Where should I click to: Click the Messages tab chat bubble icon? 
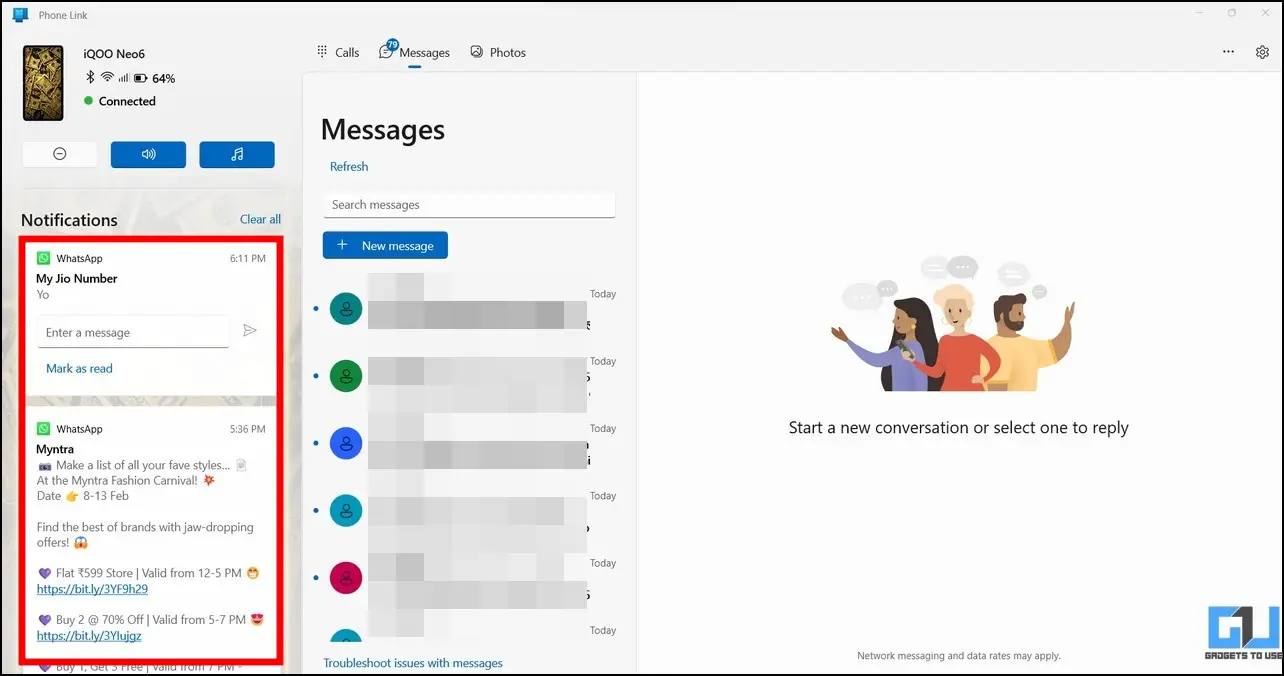[387, 51]
